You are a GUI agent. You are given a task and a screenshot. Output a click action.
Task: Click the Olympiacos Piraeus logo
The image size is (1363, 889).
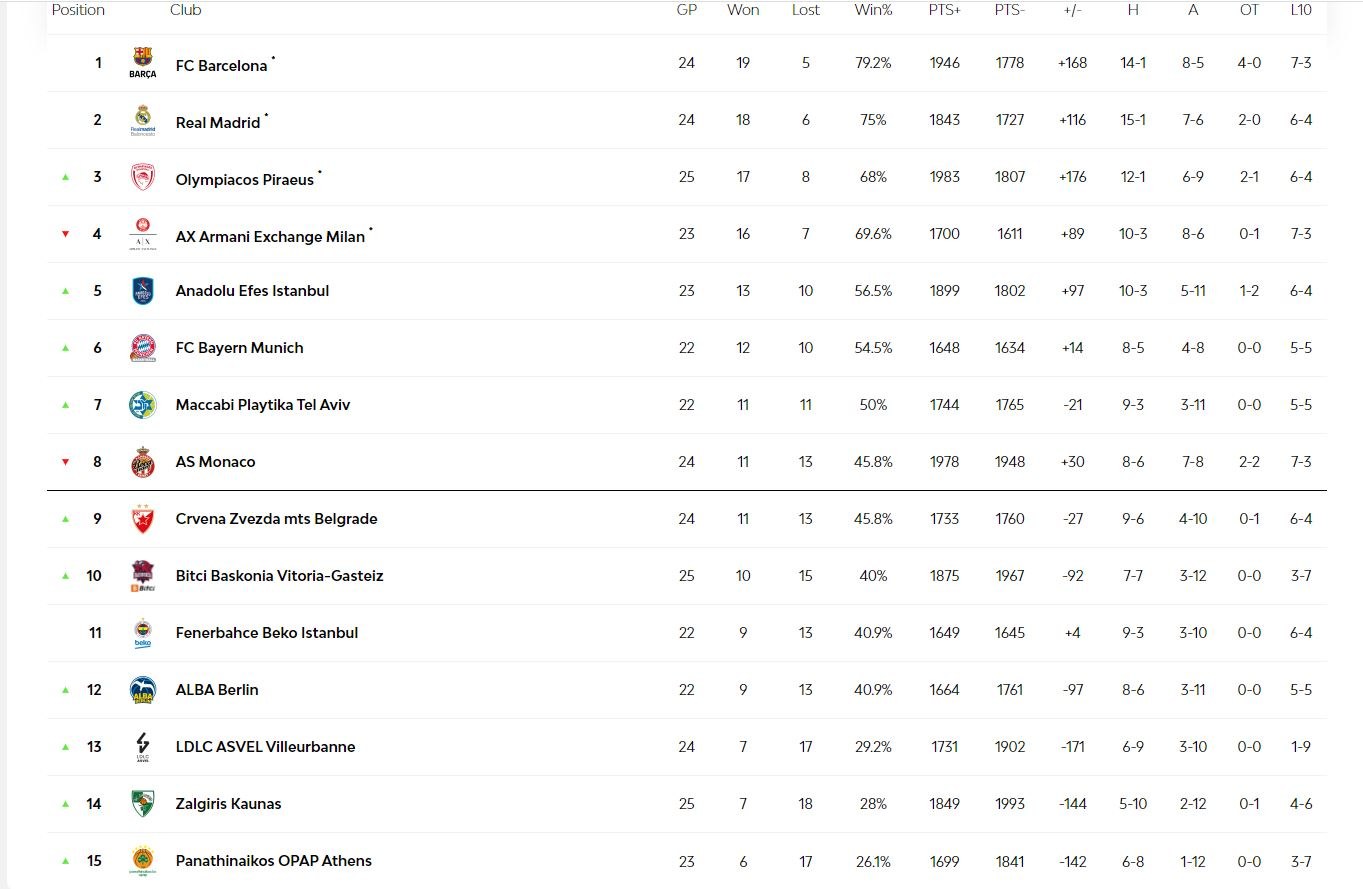coord(143,177)
